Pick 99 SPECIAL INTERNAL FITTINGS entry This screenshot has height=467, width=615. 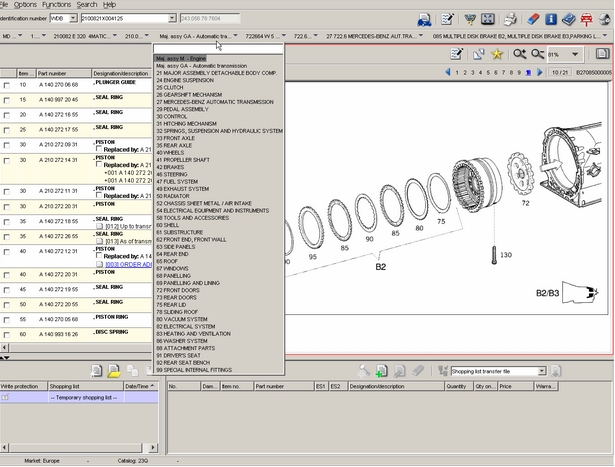(194, 370)
